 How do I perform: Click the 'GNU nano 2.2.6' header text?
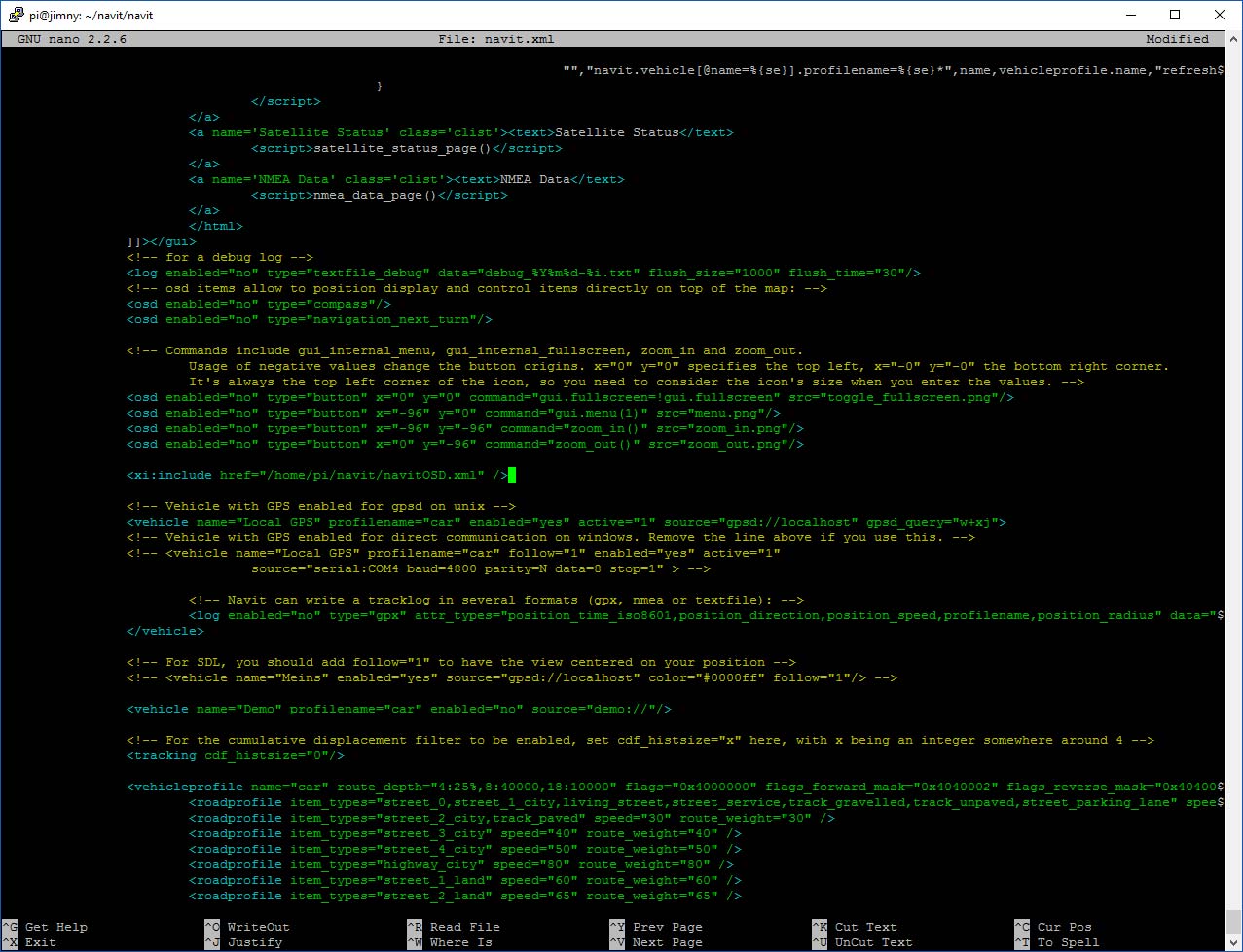point(72,39)
